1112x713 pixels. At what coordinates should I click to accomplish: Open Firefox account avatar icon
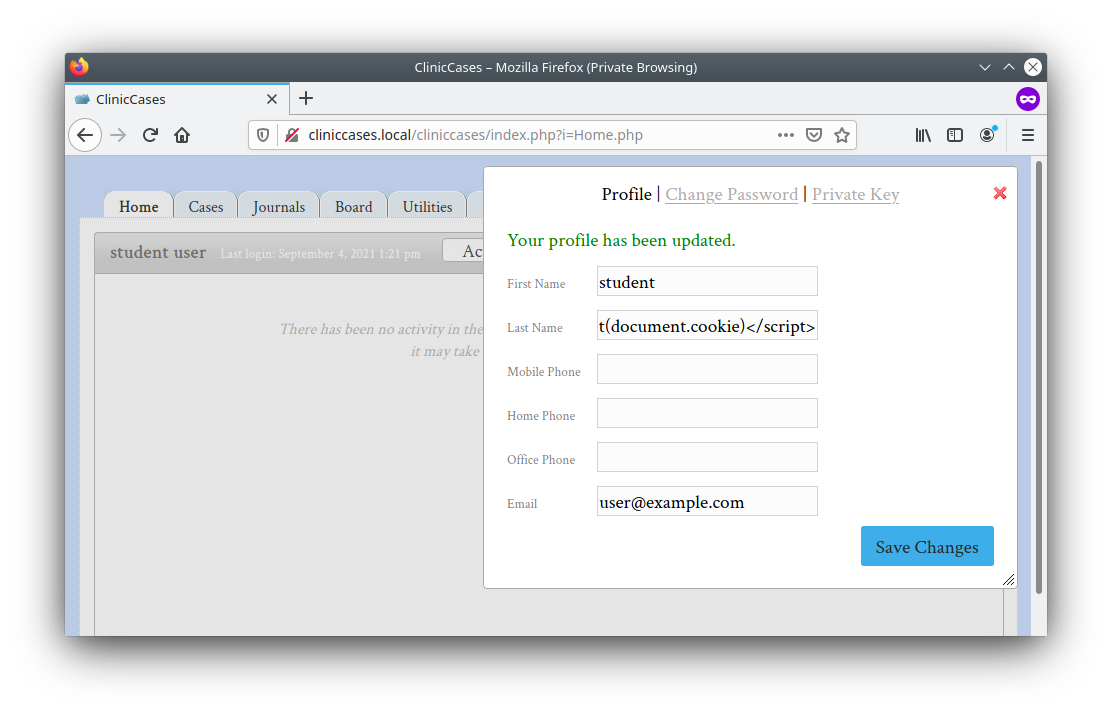[987, 134]
